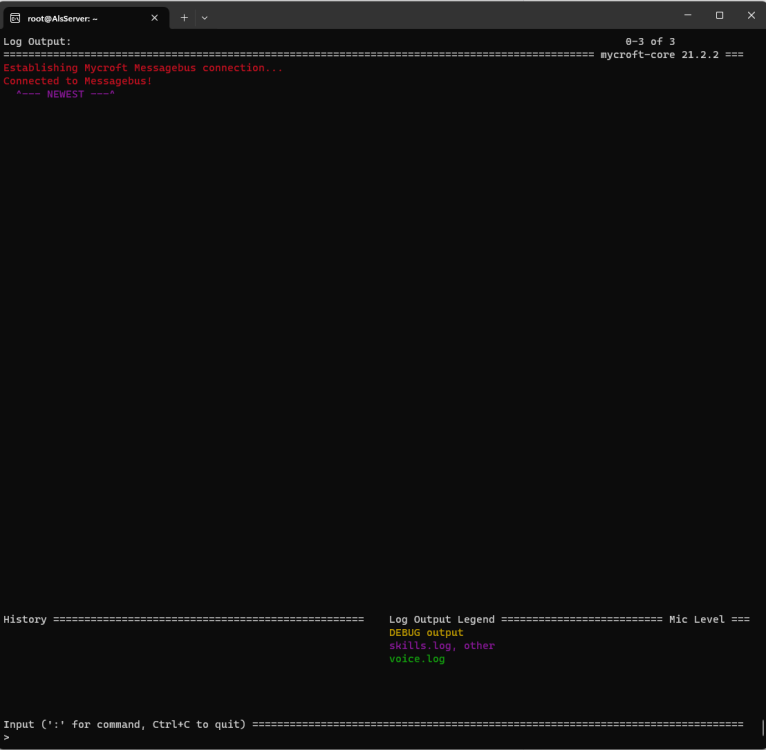
Task: Click the 'voice.log' legend entry
Action: tap(417, 659)
